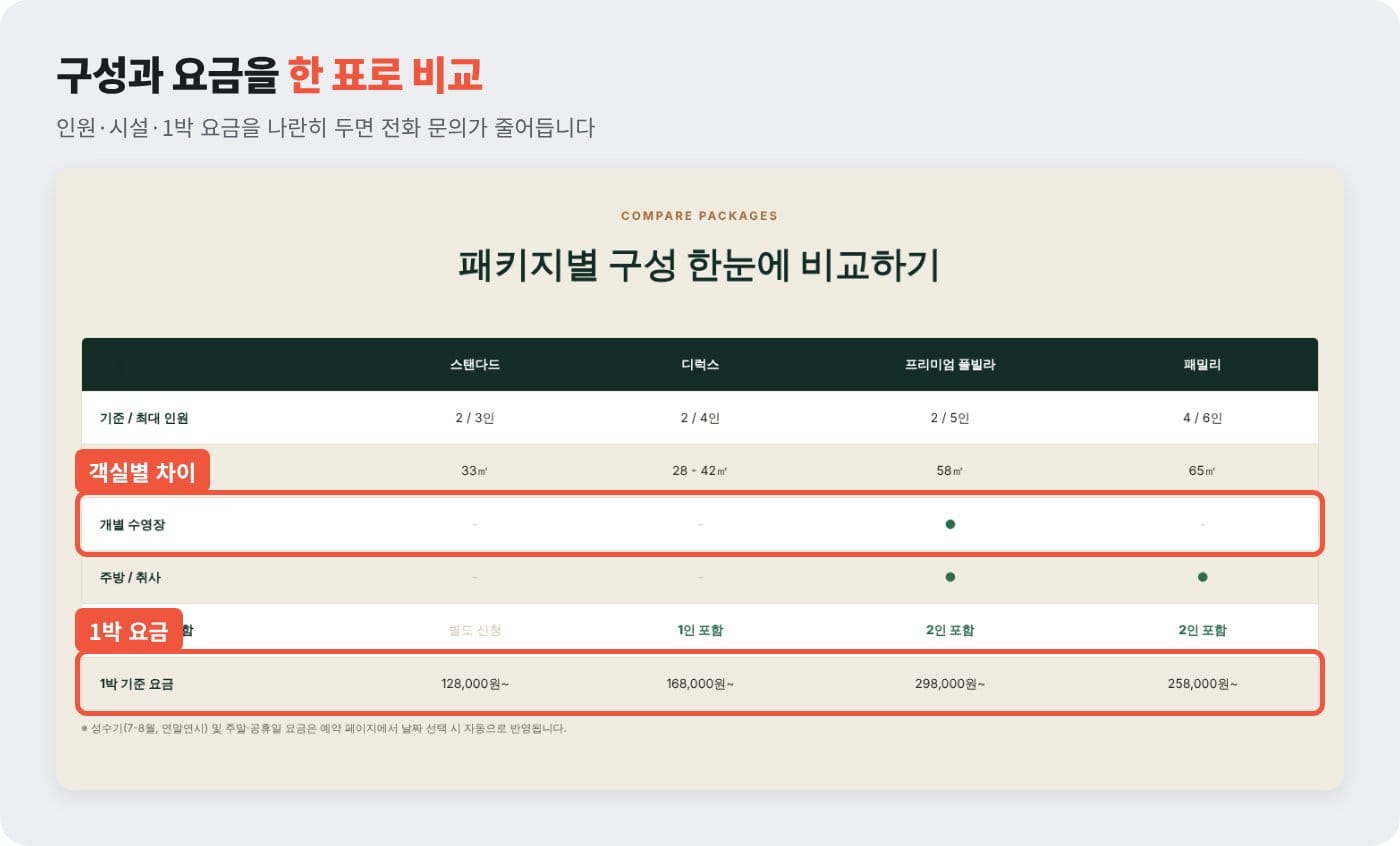Image resolution: width=1400 pixels, height=846 pixels.
Task: Click the 개별 수영장 dot under 프리미엄 풀빌라
Action: (x=950, y=524)
